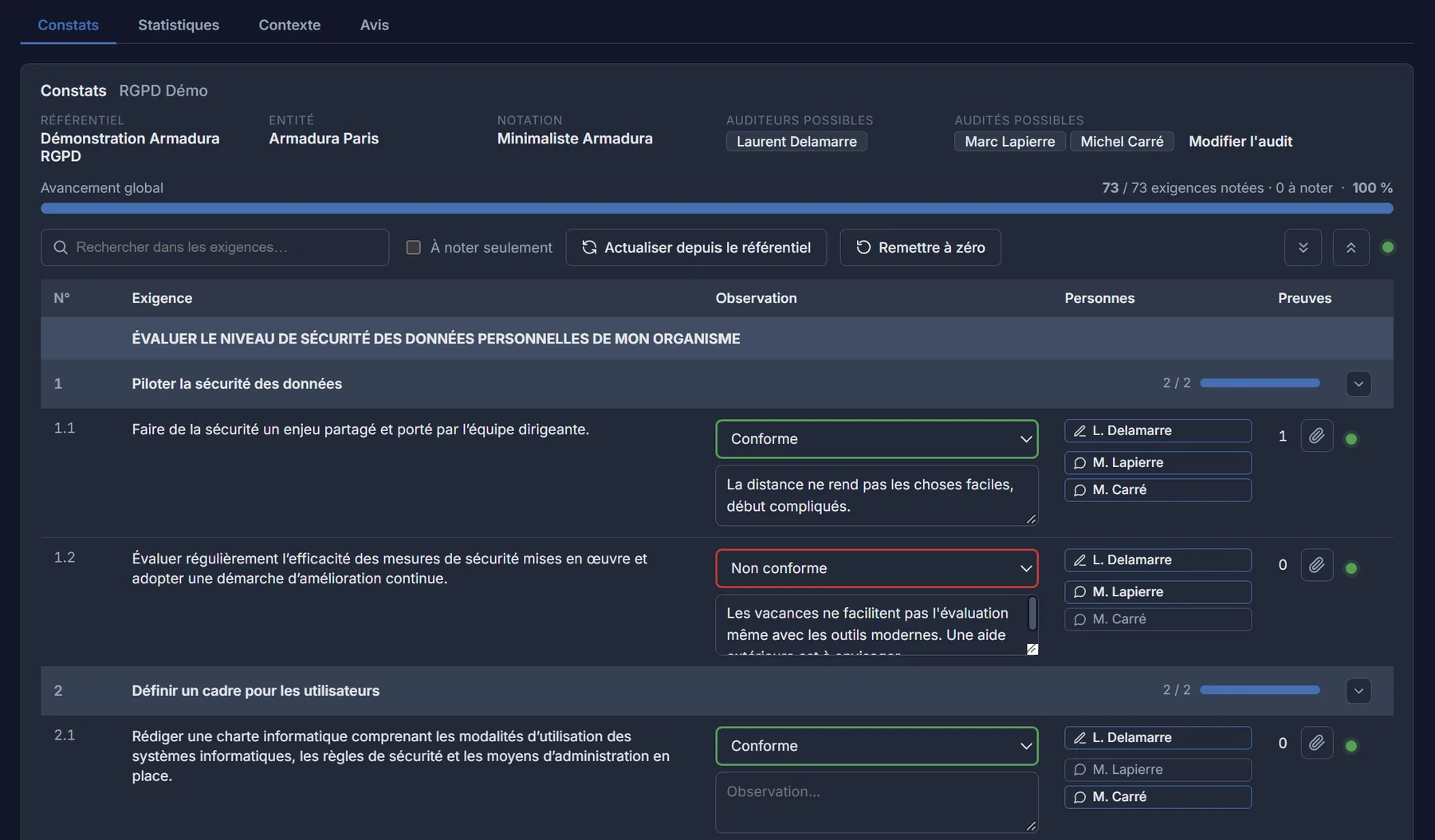Expand all sections with double-down chevron
Image resolution: width=1435 pixels, height=840 pixels.
(x=1303, y=247)
